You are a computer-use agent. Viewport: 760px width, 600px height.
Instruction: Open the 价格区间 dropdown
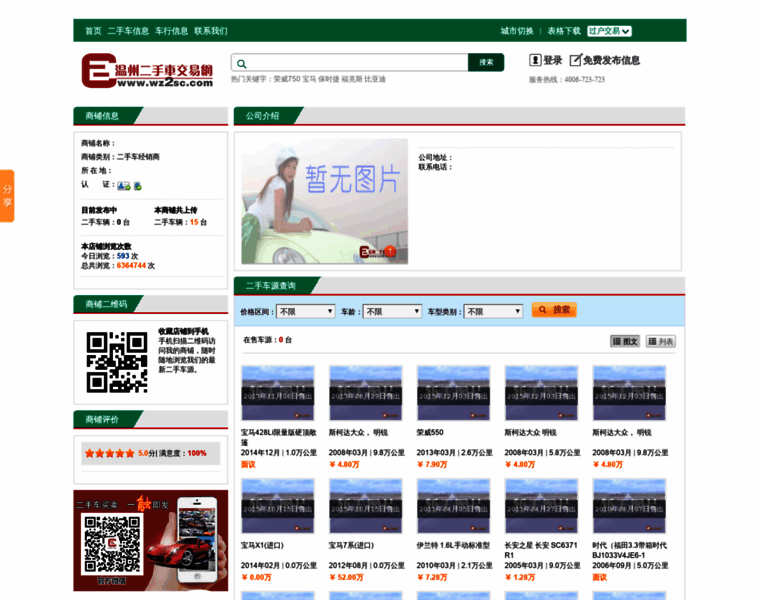(305, 311)
